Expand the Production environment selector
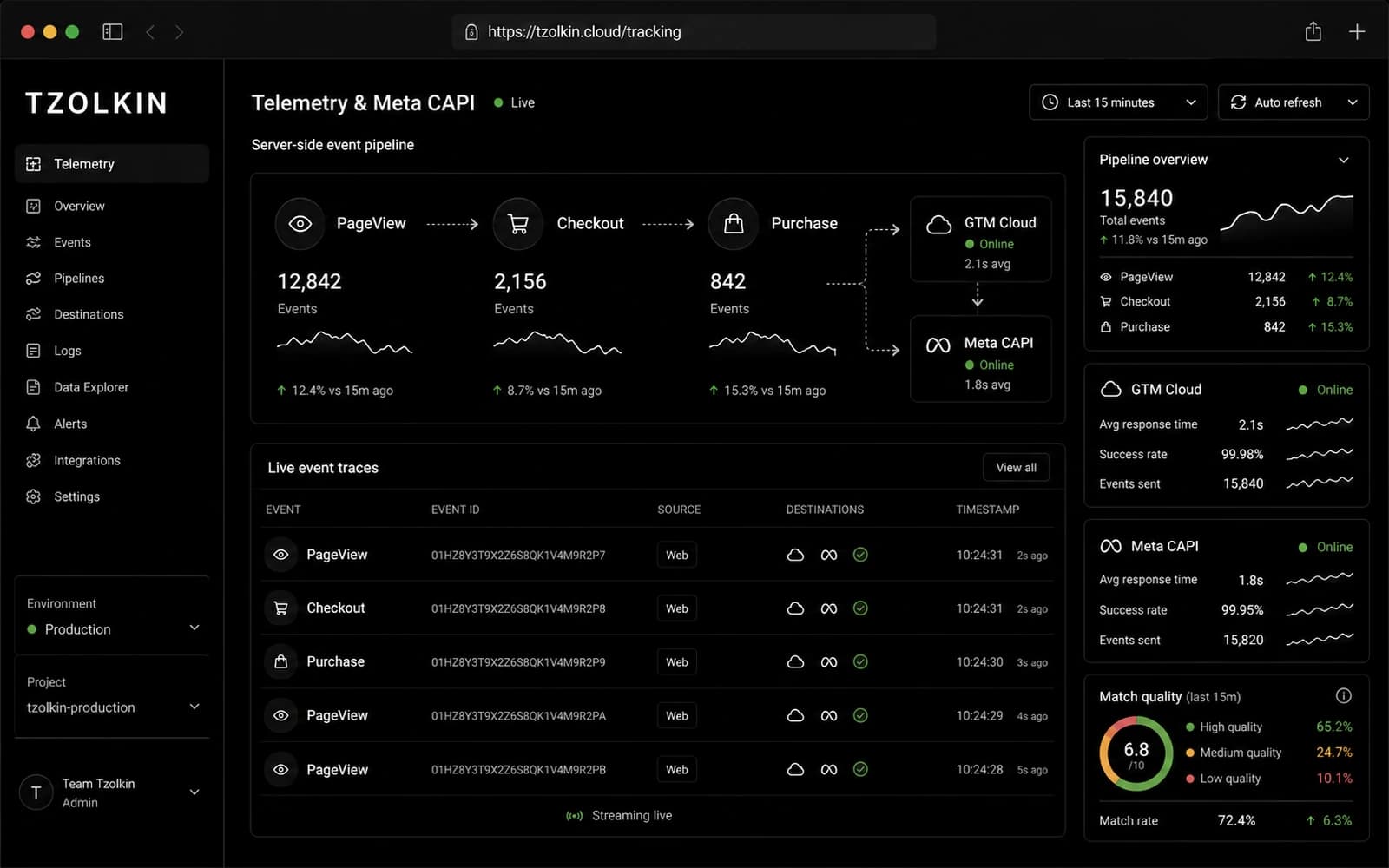The width and height of the screenshot is (1389, 868). [x=112, y=629]
